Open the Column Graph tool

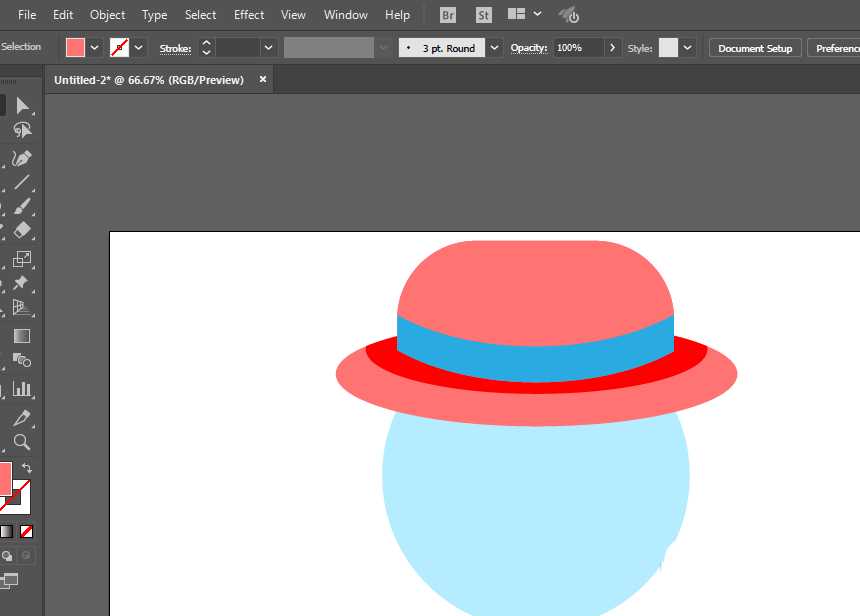tap(21, 389)
